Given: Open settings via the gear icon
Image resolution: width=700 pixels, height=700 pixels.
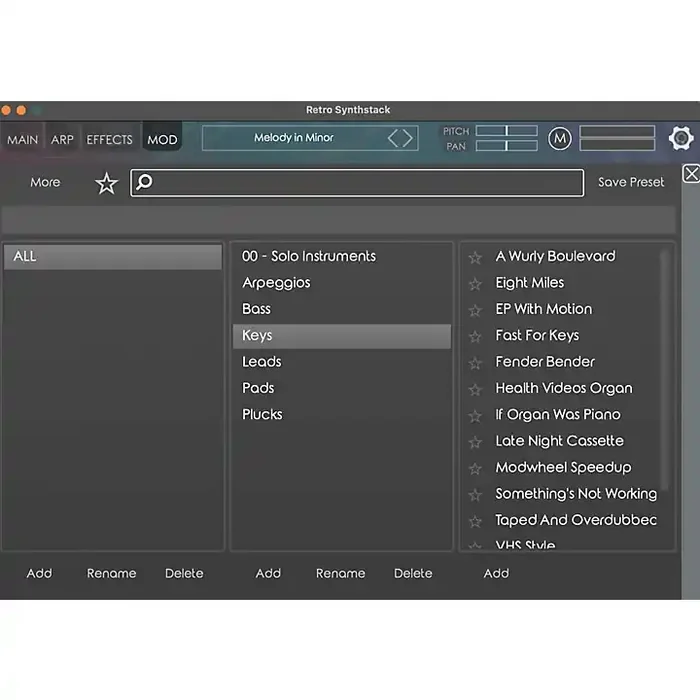Looking at the screenshot, I should tap(681, 138).
